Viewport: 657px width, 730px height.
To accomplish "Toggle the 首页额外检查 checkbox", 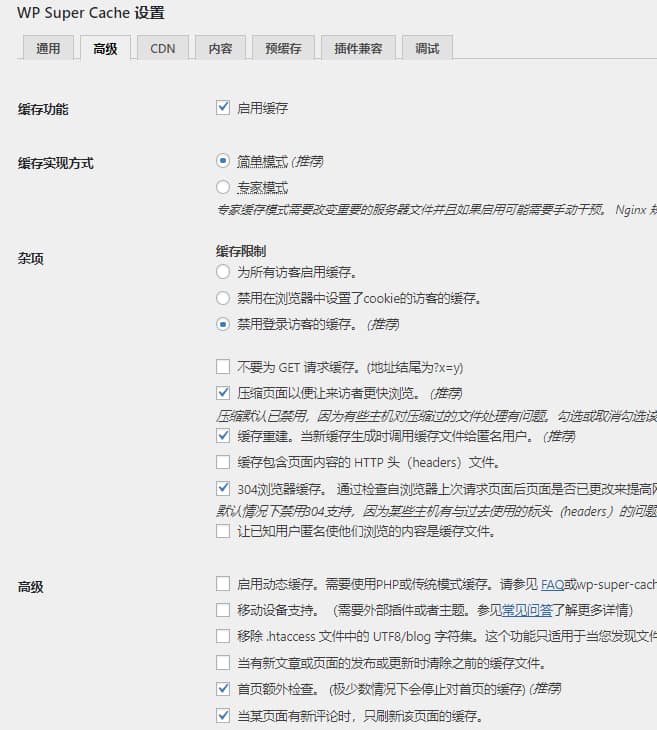I will click(223, 689).
